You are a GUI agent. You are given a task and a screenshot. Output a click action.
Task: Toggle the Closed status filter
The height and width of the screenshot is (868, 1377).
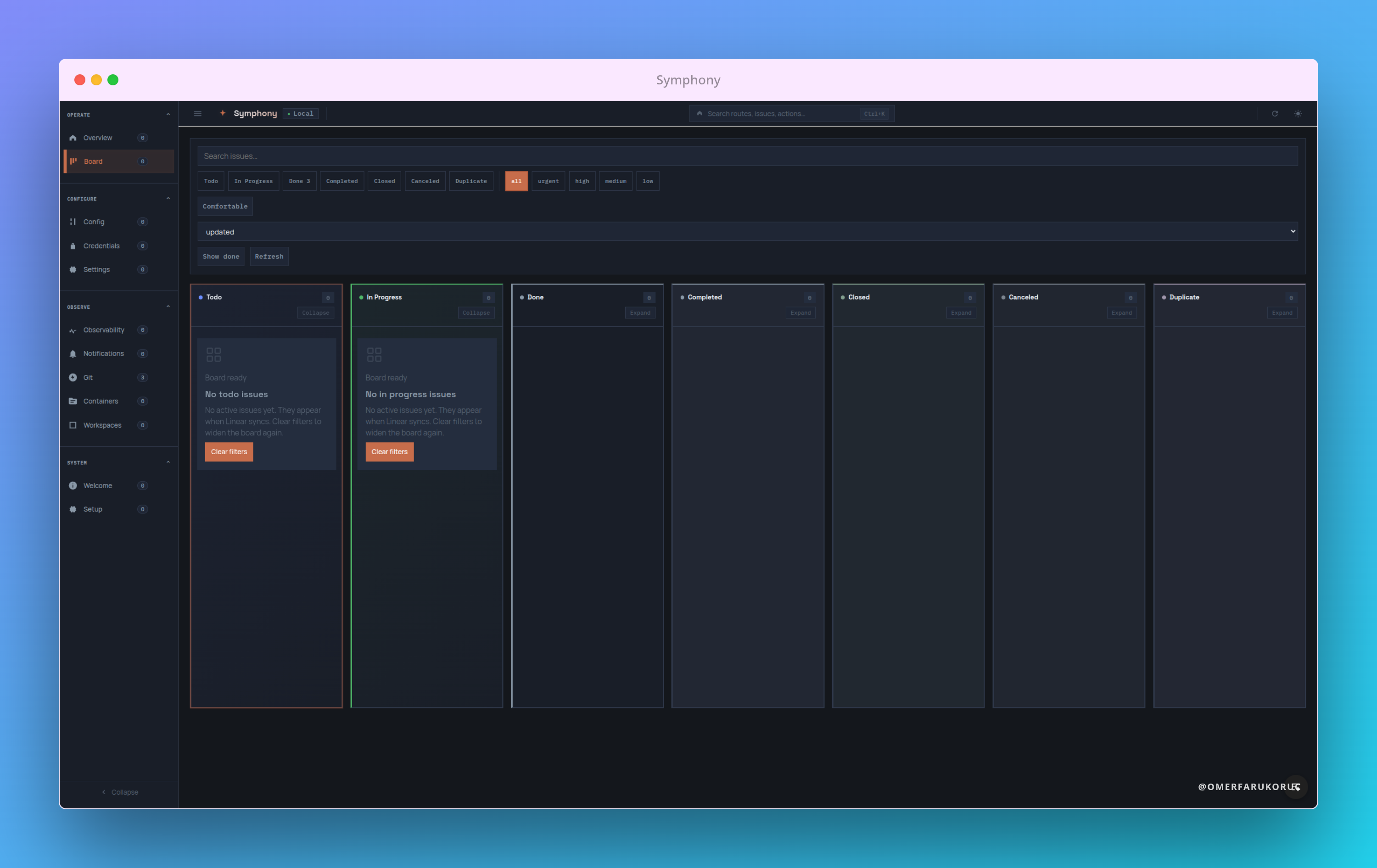tap(384, 181)
